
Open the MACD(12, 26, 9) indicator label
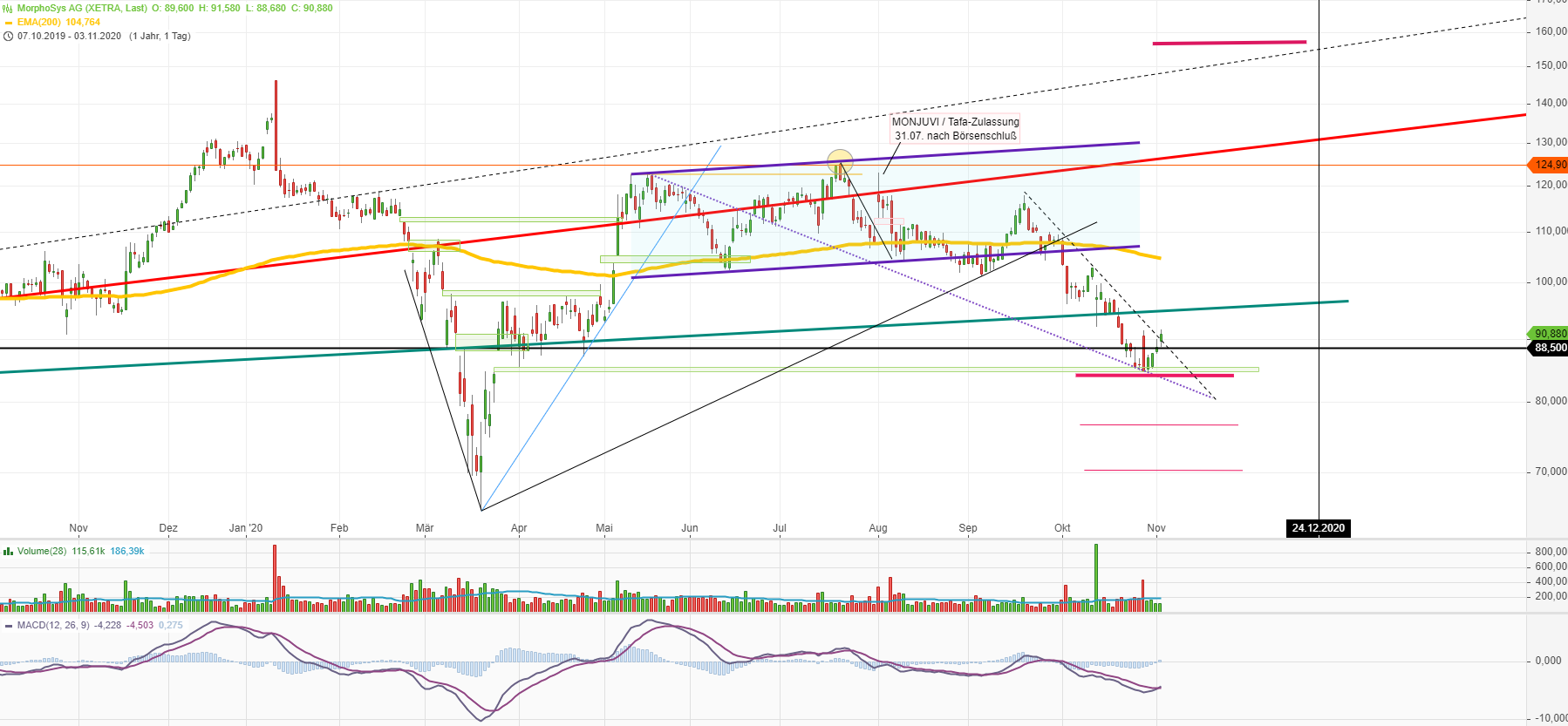pyautogui.click(x=53, y=626)
